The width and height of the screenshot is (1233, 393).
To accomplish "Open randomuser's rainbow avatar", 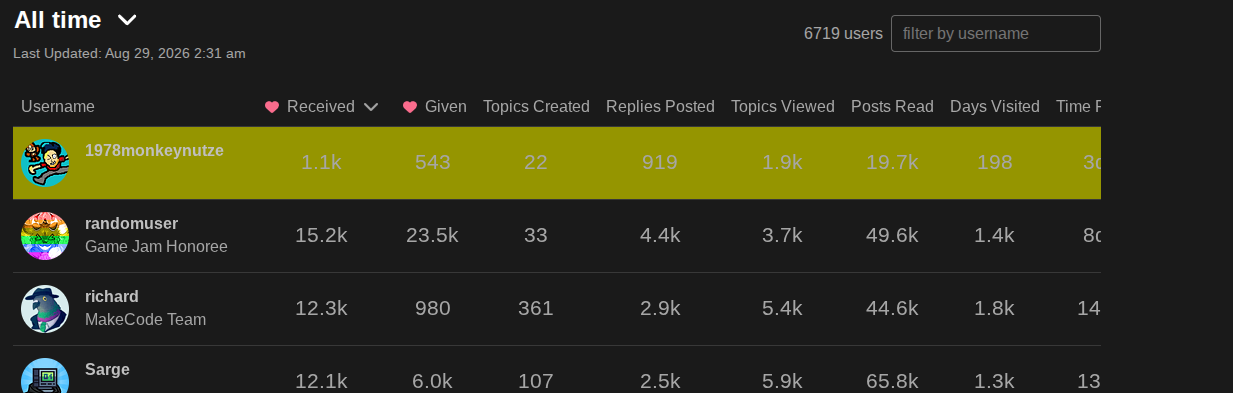I will point(45,236).
